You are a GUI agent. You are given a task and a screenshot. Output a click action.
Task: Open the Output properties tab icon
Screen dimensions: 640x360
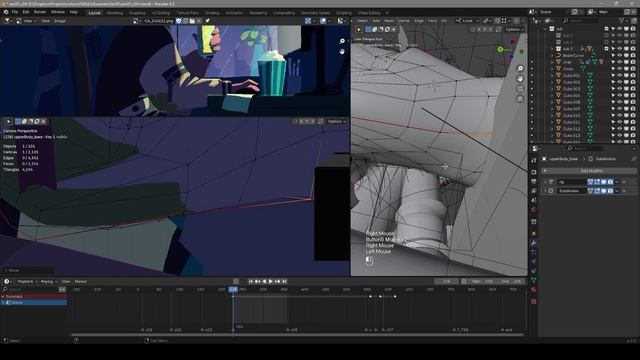[x=533, y=182]
